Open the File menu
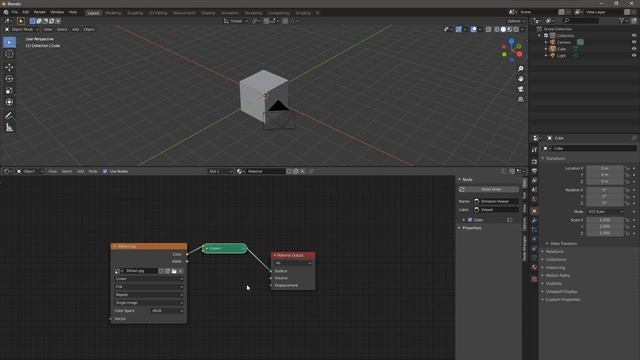 pos(15,12)
